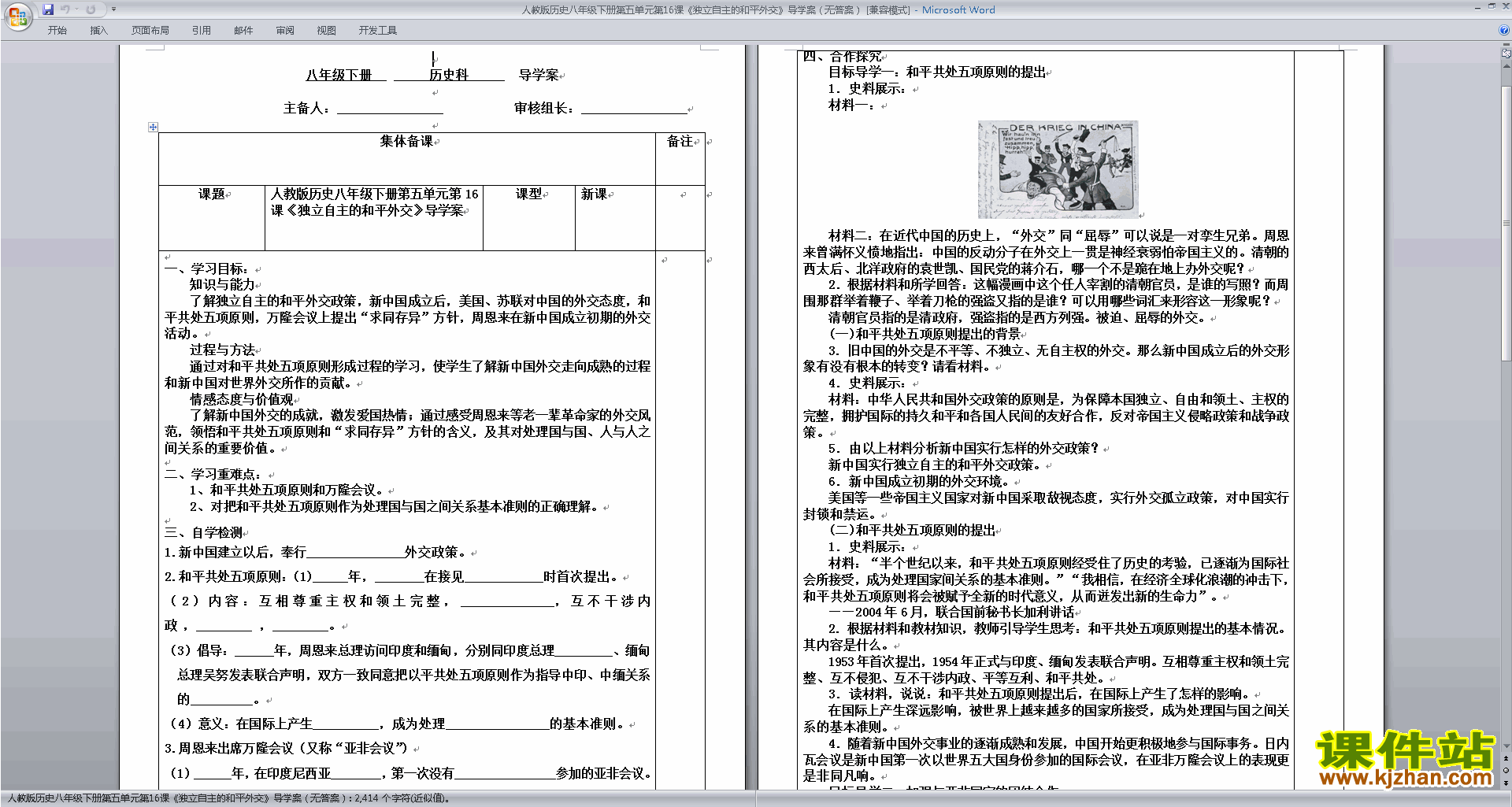The height and width of the screenshot is (807, 1512).
Task: Click the line (一)和平共处五项原则的背景
Action: 925,333
